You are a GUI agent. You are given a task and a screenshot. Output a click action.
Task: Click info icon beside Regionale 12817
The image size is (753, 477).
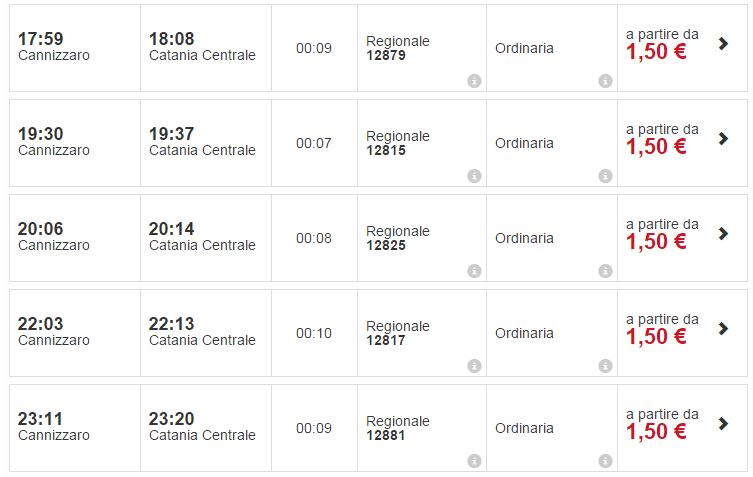474,366
